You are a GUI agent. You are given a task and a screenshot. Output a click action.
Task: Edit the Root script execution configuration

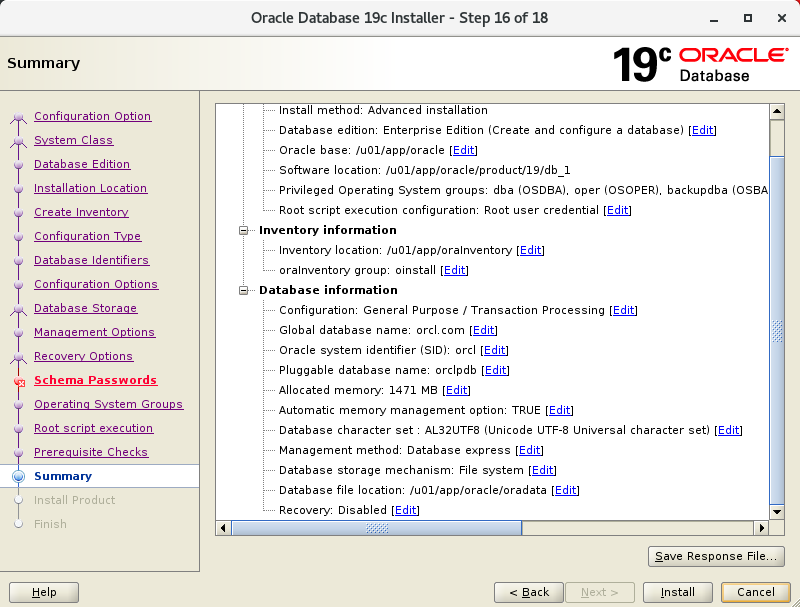(617, 210)
